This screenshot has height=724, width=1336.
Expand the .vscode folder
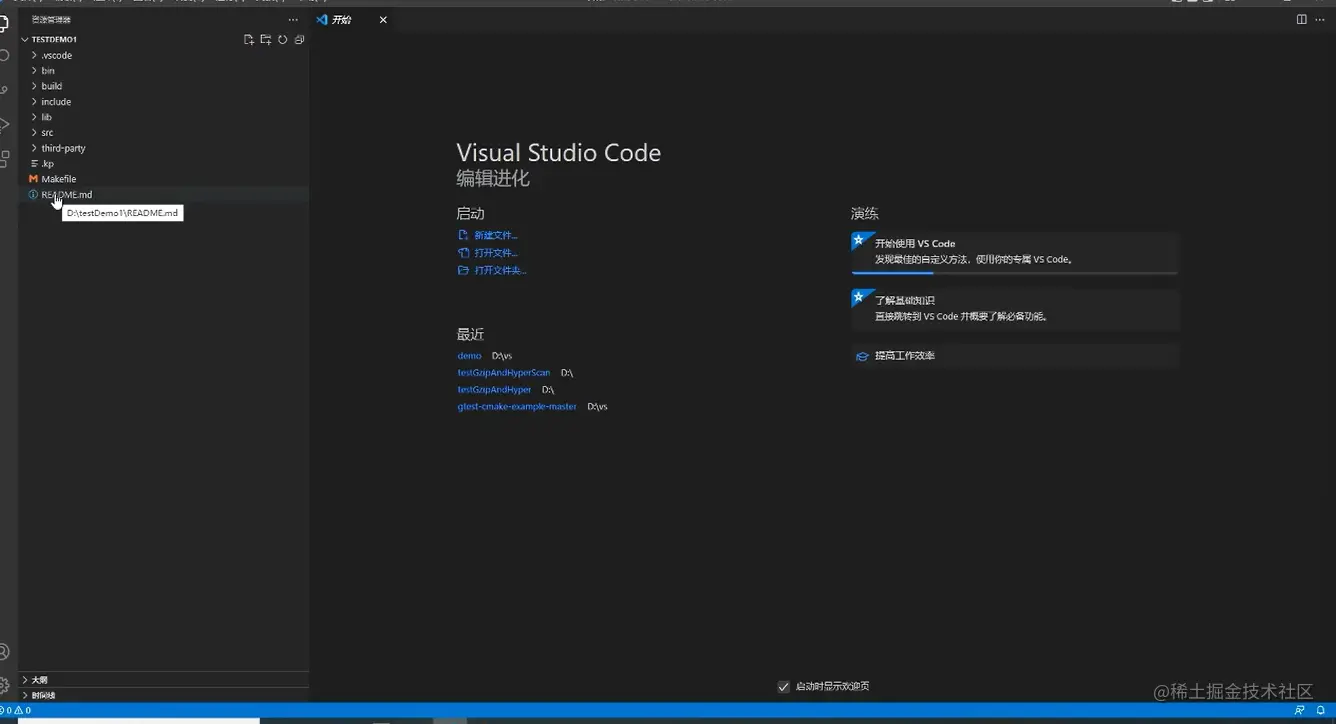164,56
